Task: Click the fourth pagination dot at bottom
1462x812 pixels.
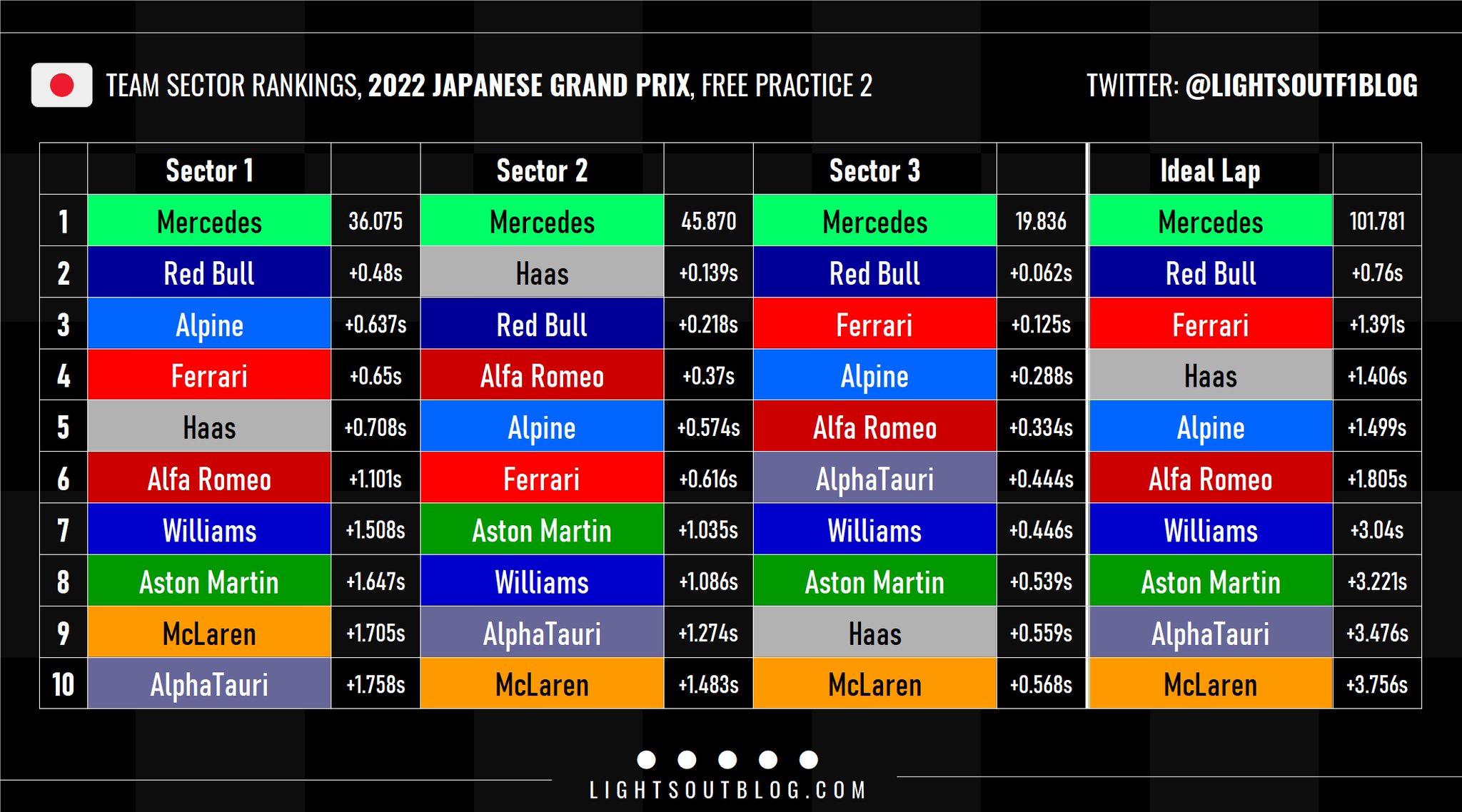Action: [768, 759]
